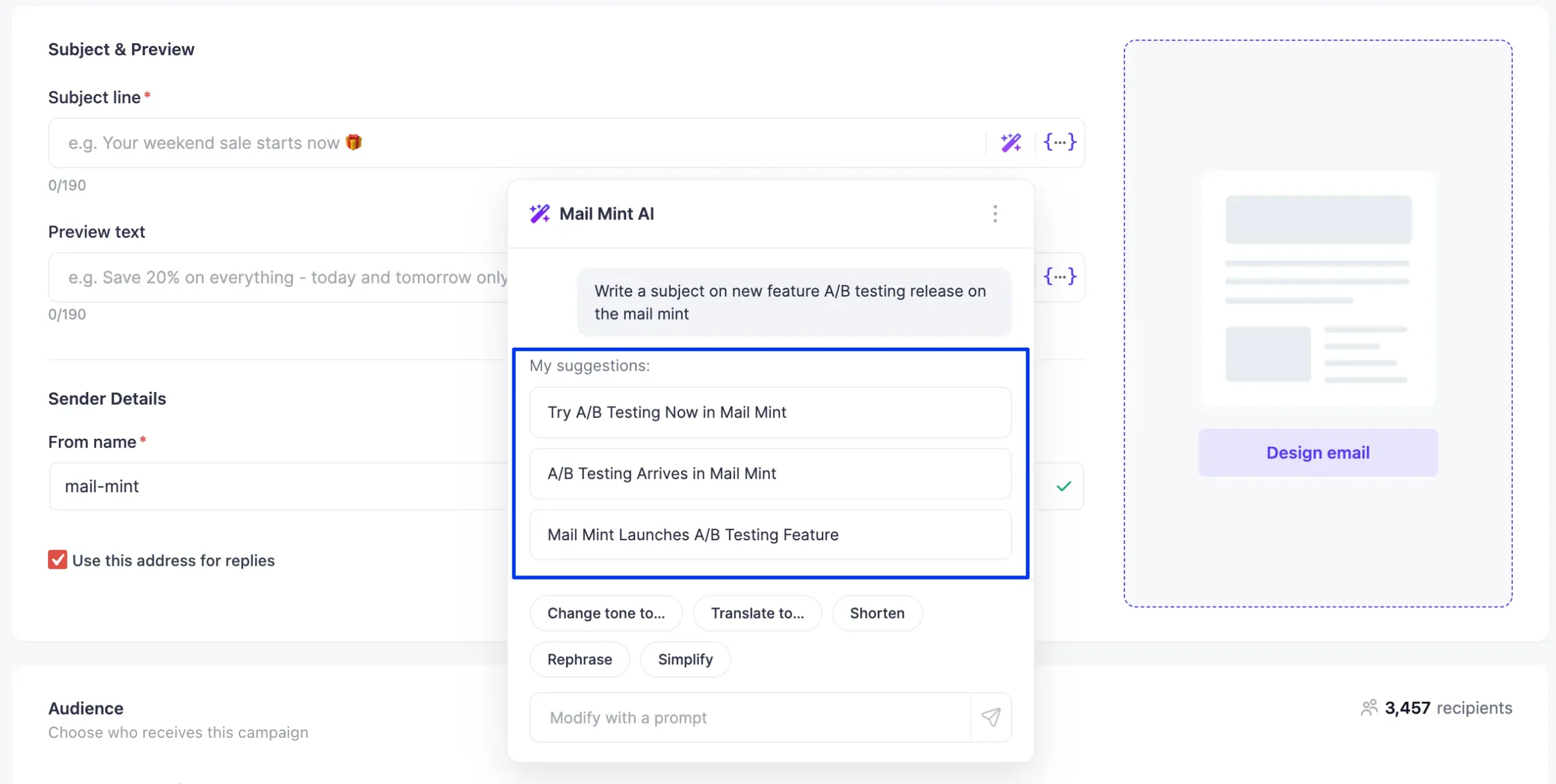Image resolution: width=1556 pixels, height=784 pixels.
Task: Open Mail Mint AI panel options menu
Action: (995, 214)
